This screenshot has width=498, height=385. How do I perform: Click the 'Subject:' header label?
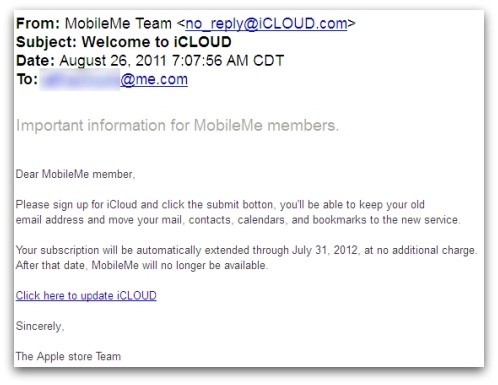click(47, 42)
